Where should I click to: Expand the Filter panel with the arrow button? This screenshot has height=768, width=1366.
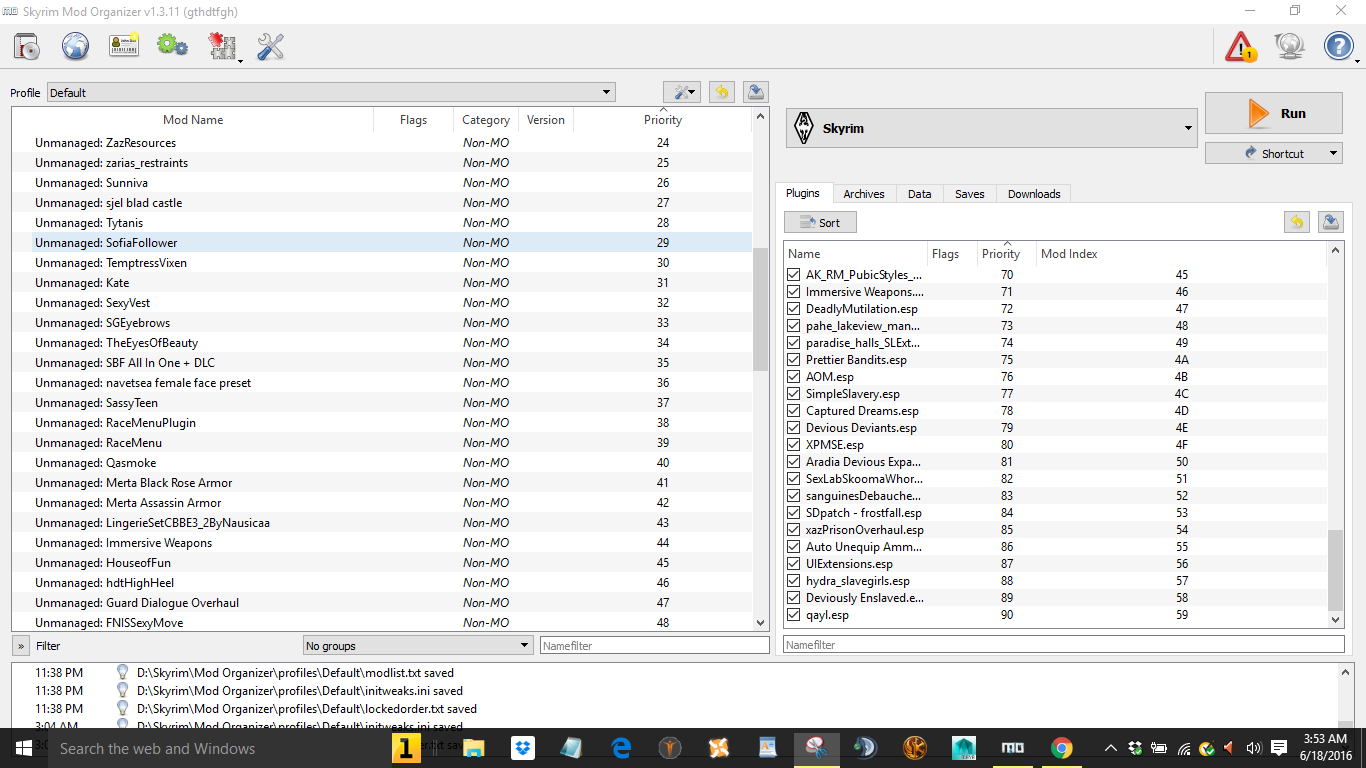[21, 646]
